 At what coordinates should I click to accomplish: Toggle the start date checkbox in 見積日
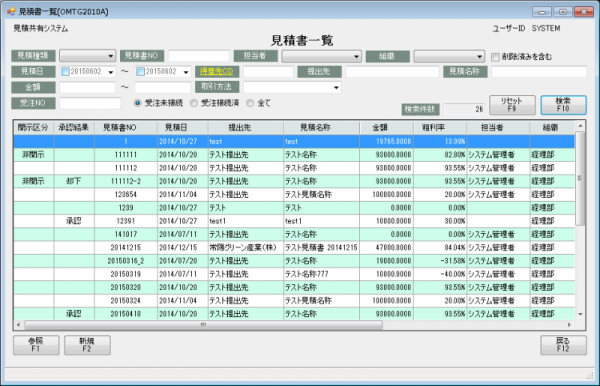pos(65,72)
